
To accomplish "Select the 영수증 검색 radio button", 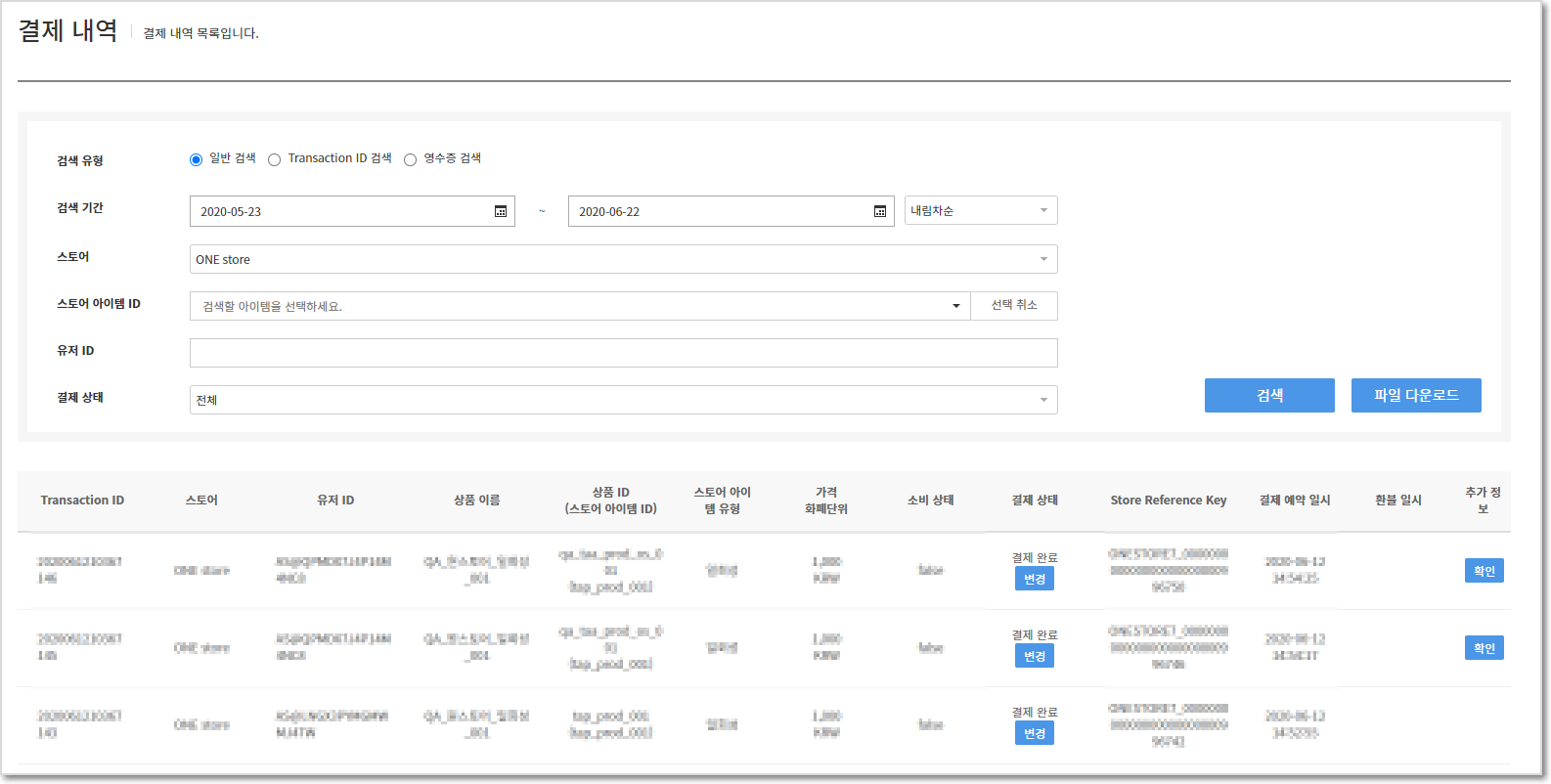I will tap(411, 159).
